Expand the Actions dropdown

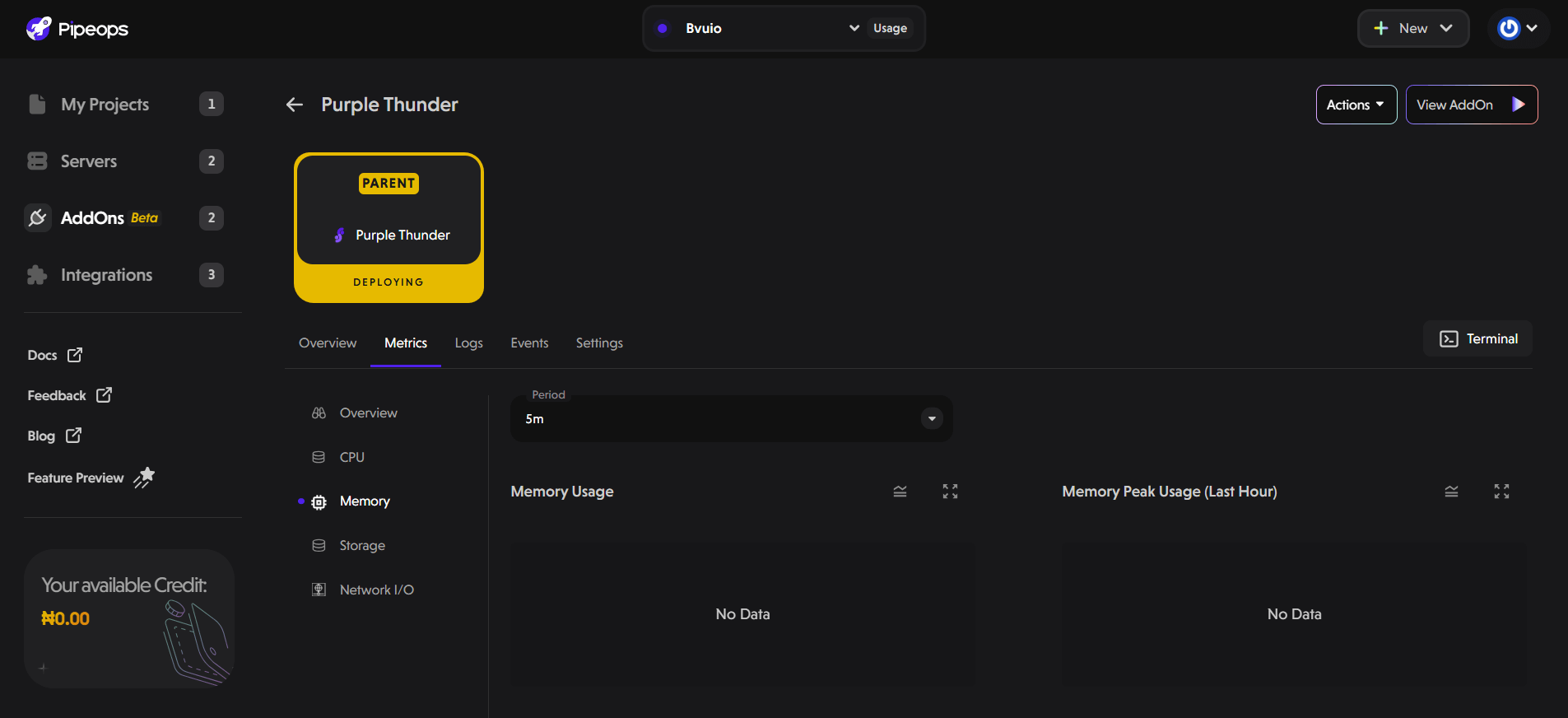coord(1356,105)
